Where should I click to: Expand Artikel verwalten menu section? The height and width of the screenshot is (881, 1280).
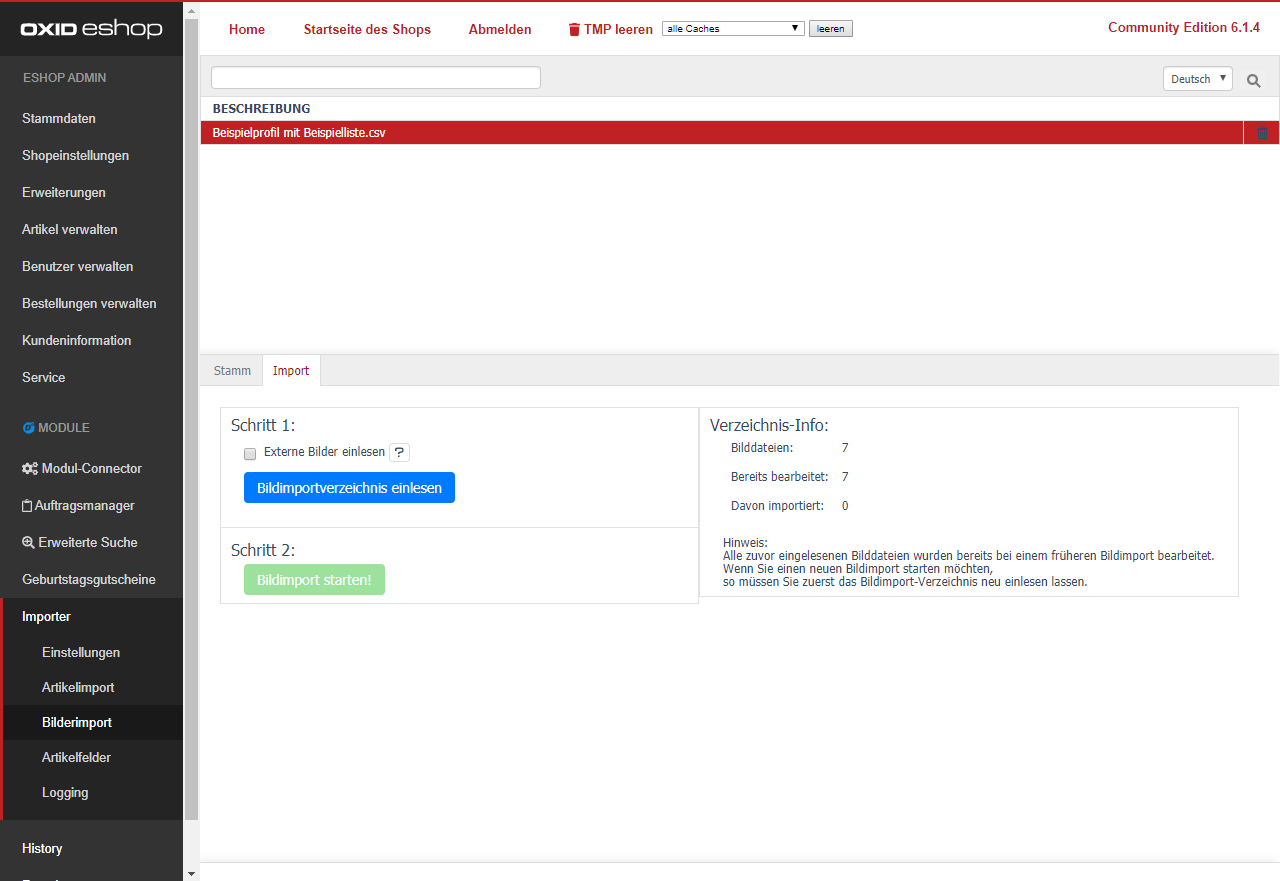point(70,229)
